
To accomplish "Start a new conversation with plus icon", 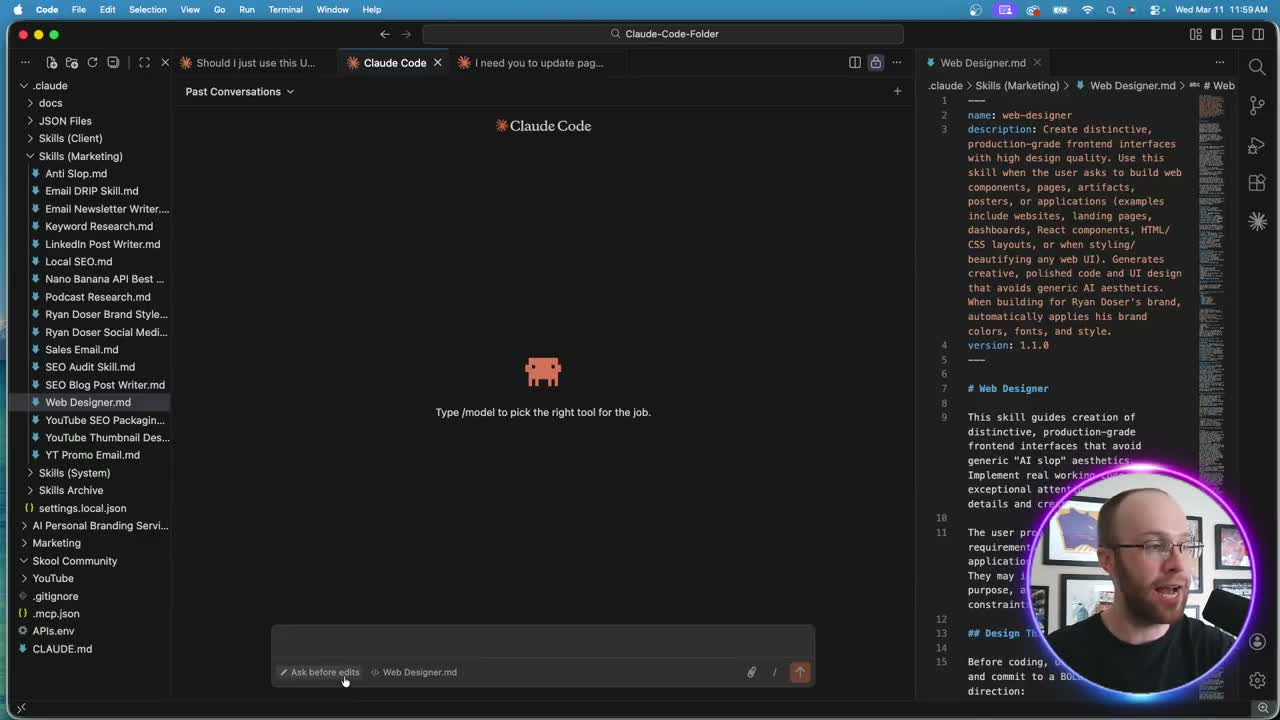I will (x=897, y=91).
